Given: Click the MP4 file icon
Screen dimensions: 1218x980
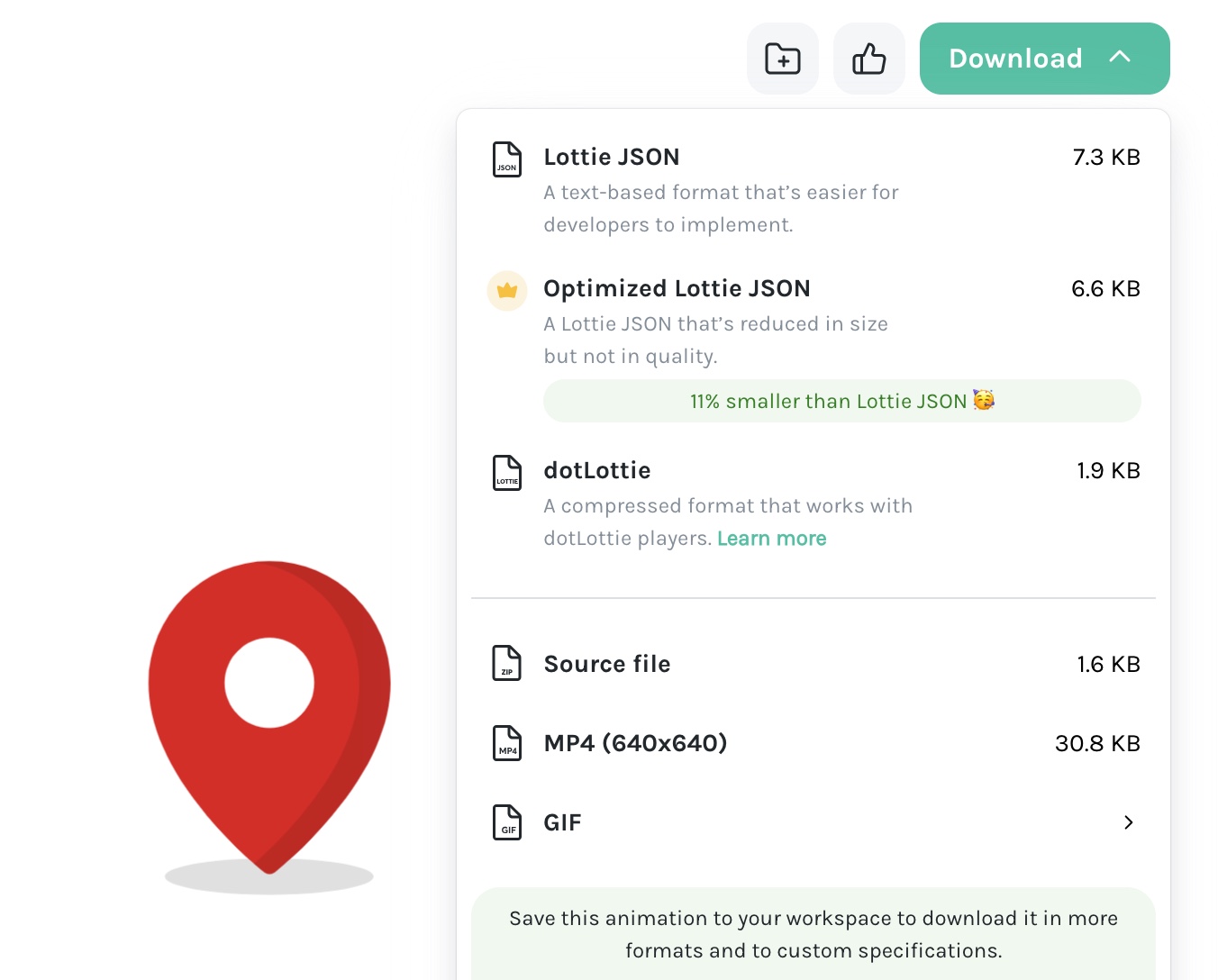Looking at the screenshot, I should point(507,743).
